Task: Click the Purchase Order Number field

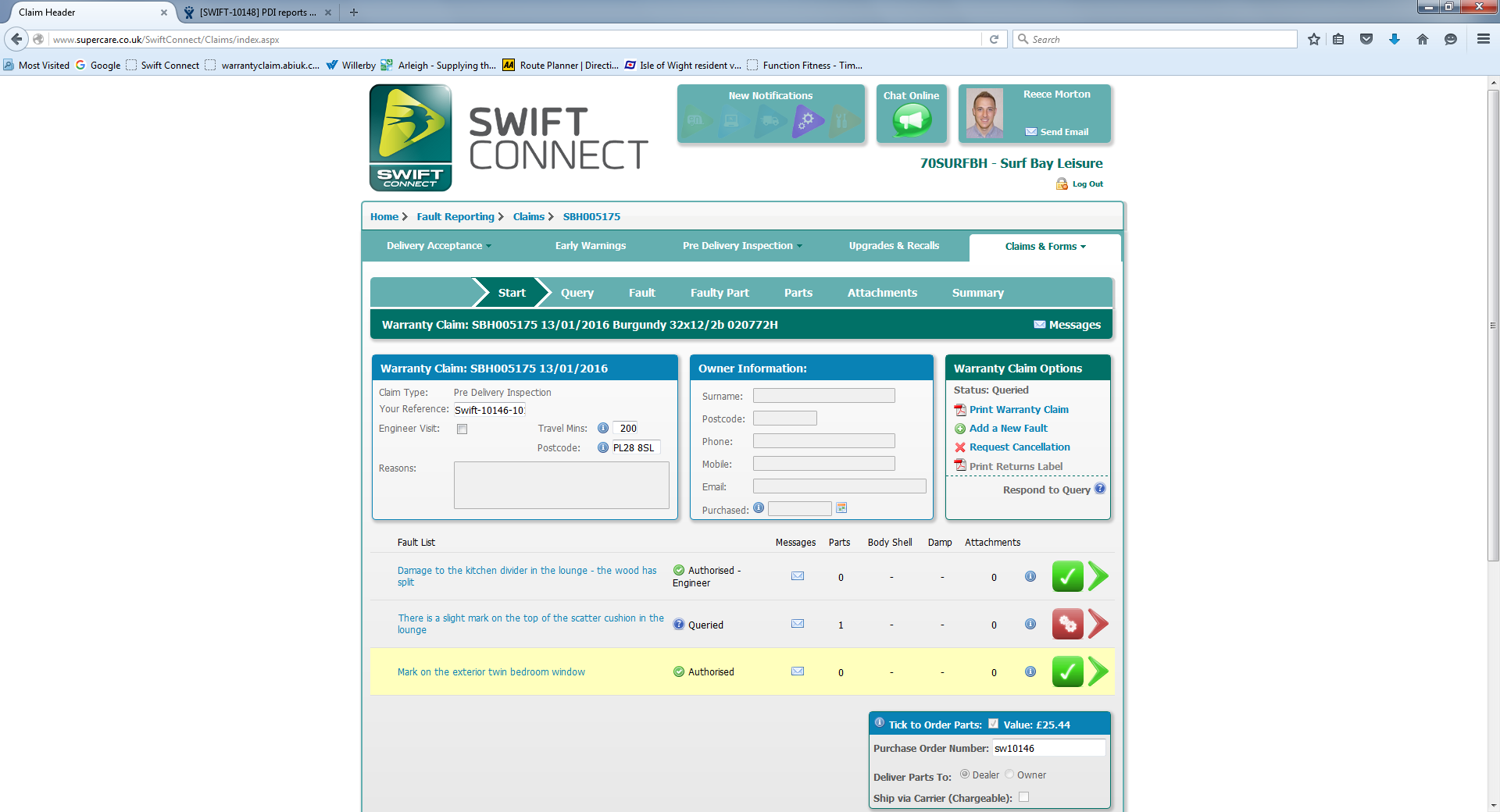Action: (1048, 748)
